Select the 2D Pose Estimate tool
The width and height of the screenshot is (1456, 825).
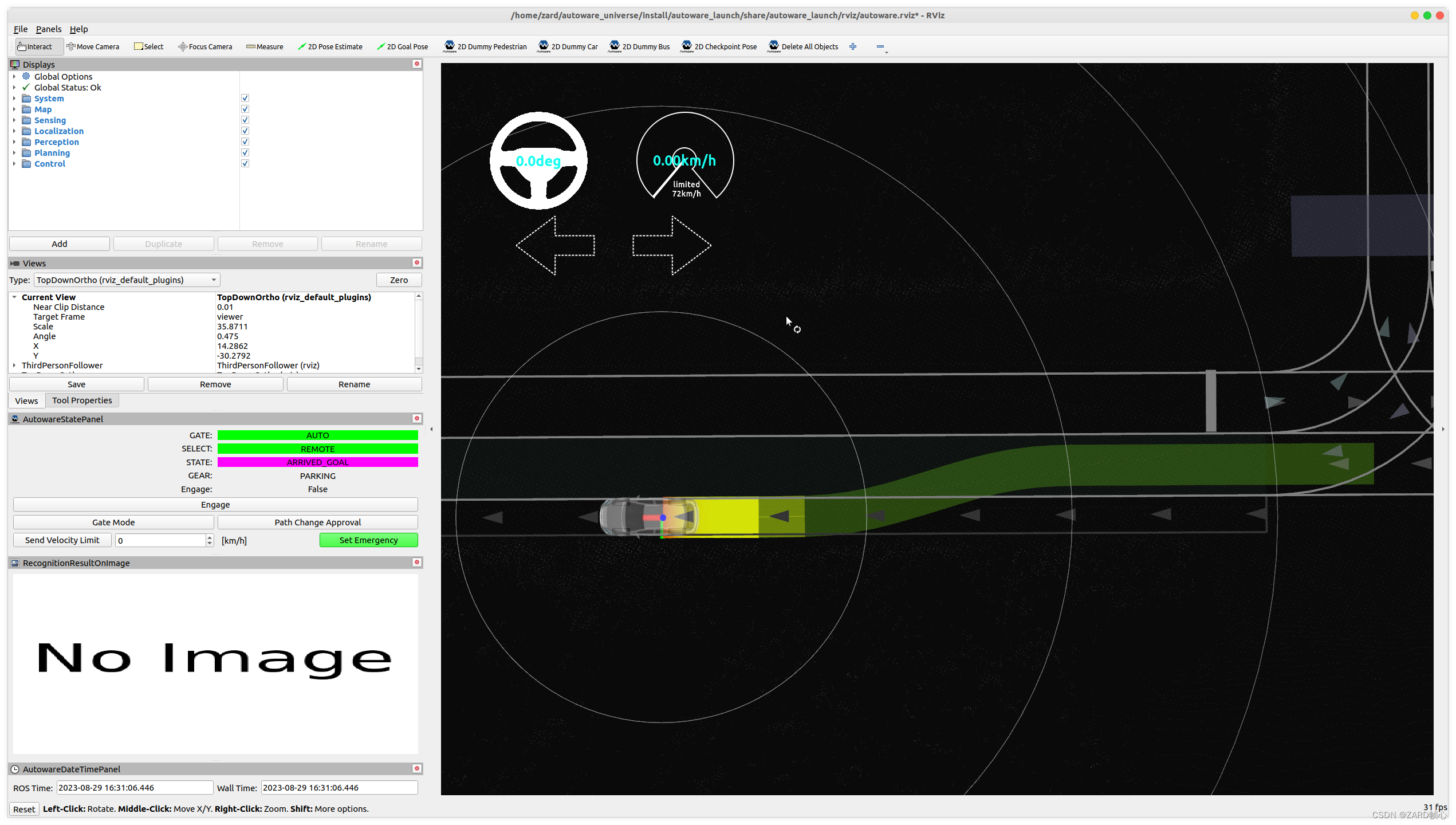[x=330, y=46]
